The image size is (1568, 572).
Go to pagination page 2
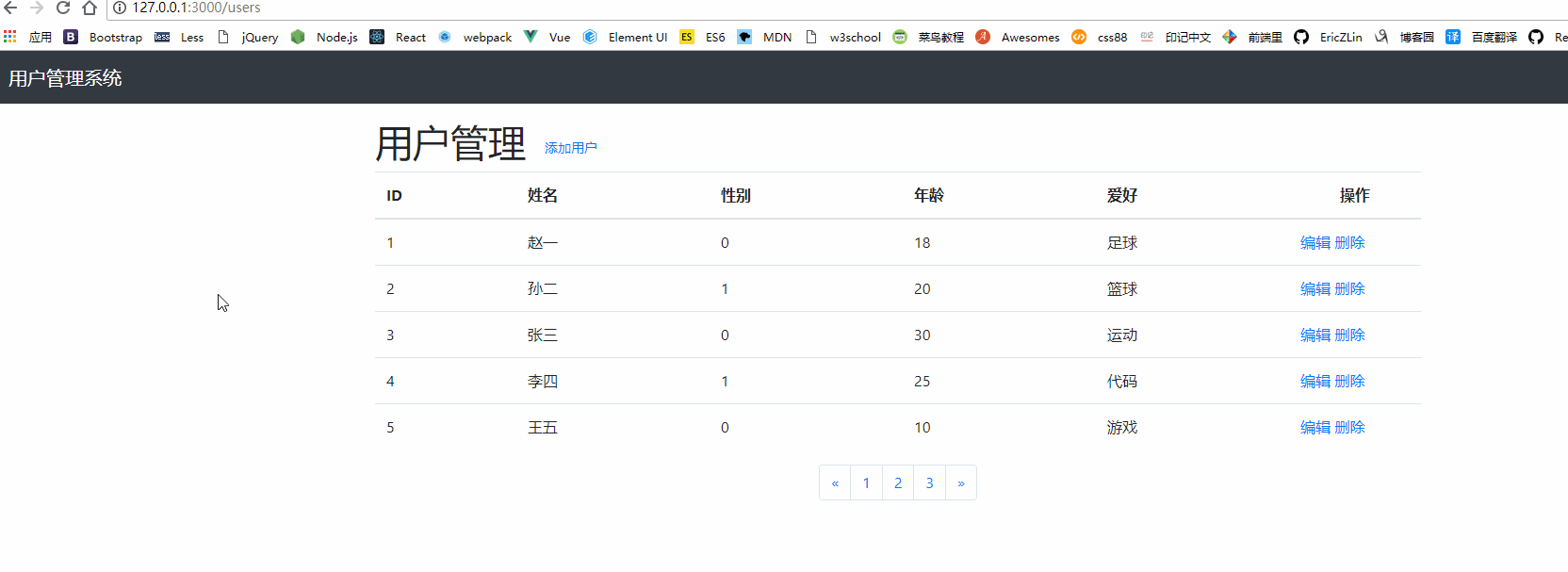898,482
